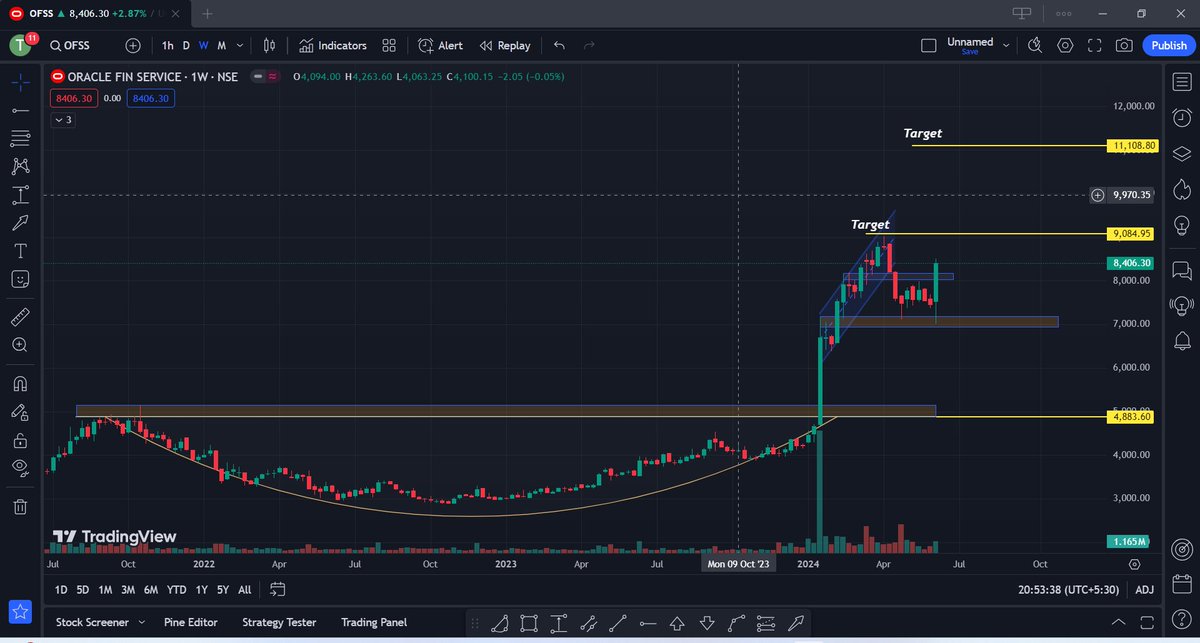The height and width of the screenshot is (643, 1200).
Task: Open the emoji icons tool
Action: click(20, 279)
